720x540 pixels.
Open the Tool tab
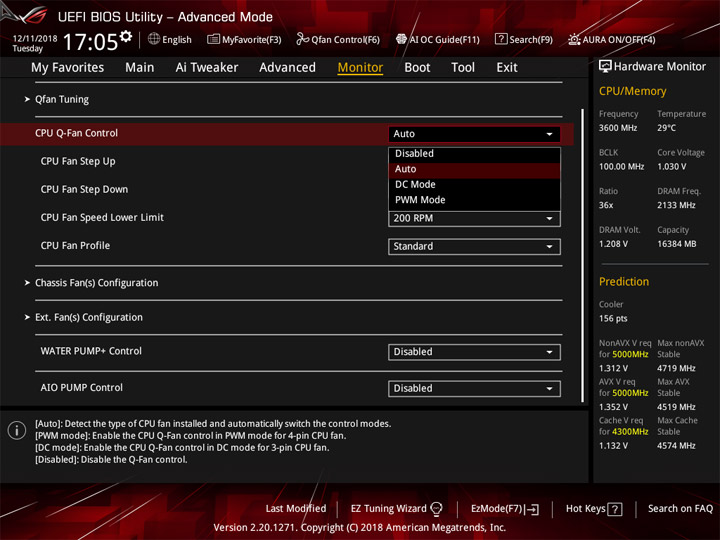[x=463, y=68]
